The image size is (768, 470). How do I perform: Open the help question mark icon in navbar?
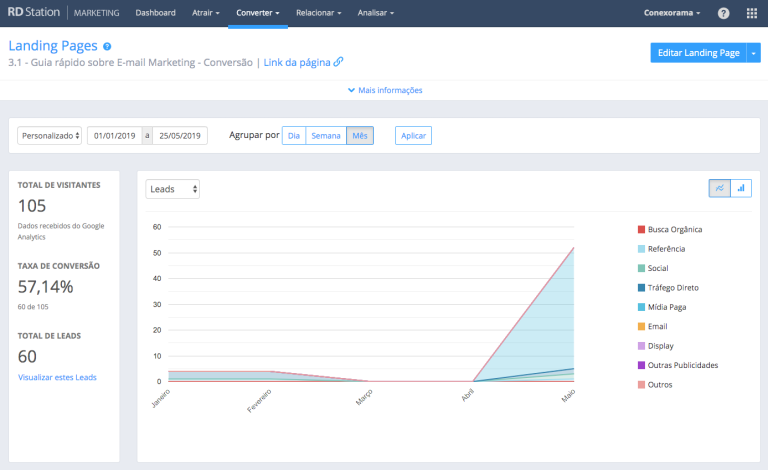[723, 13]
